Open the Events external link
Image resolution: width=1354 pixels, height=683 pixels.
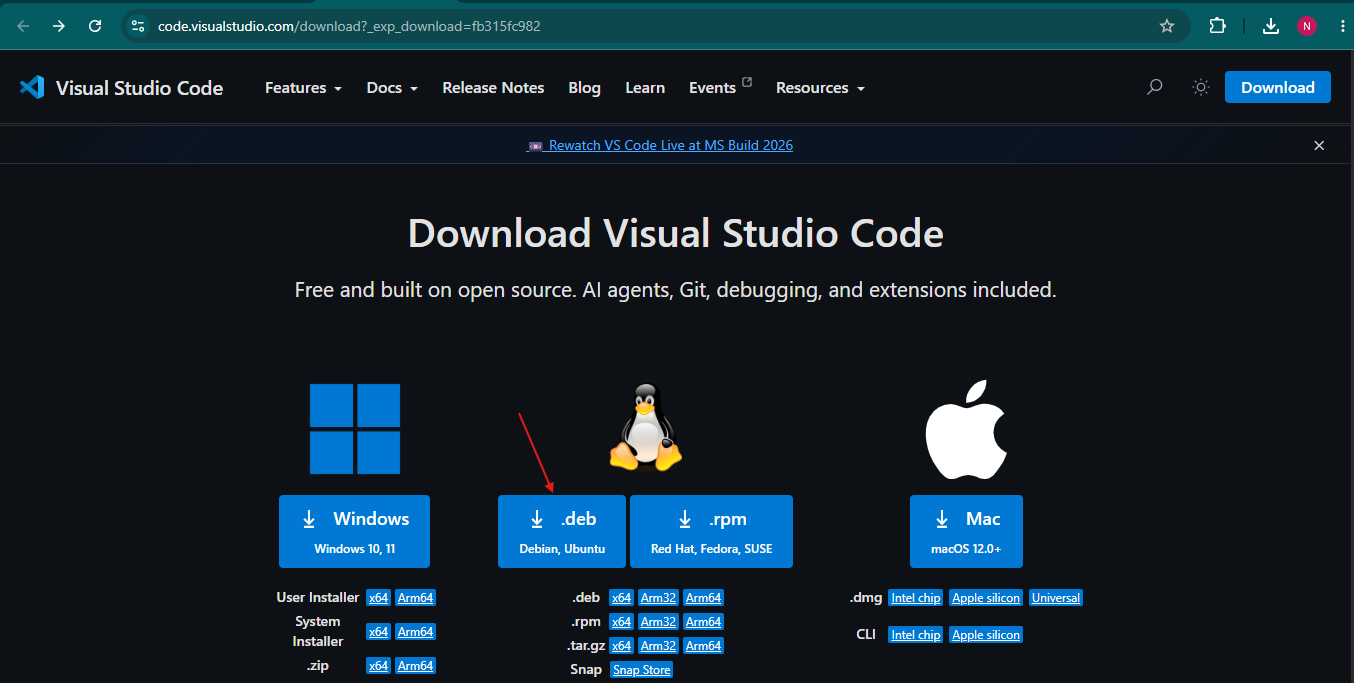720,88
